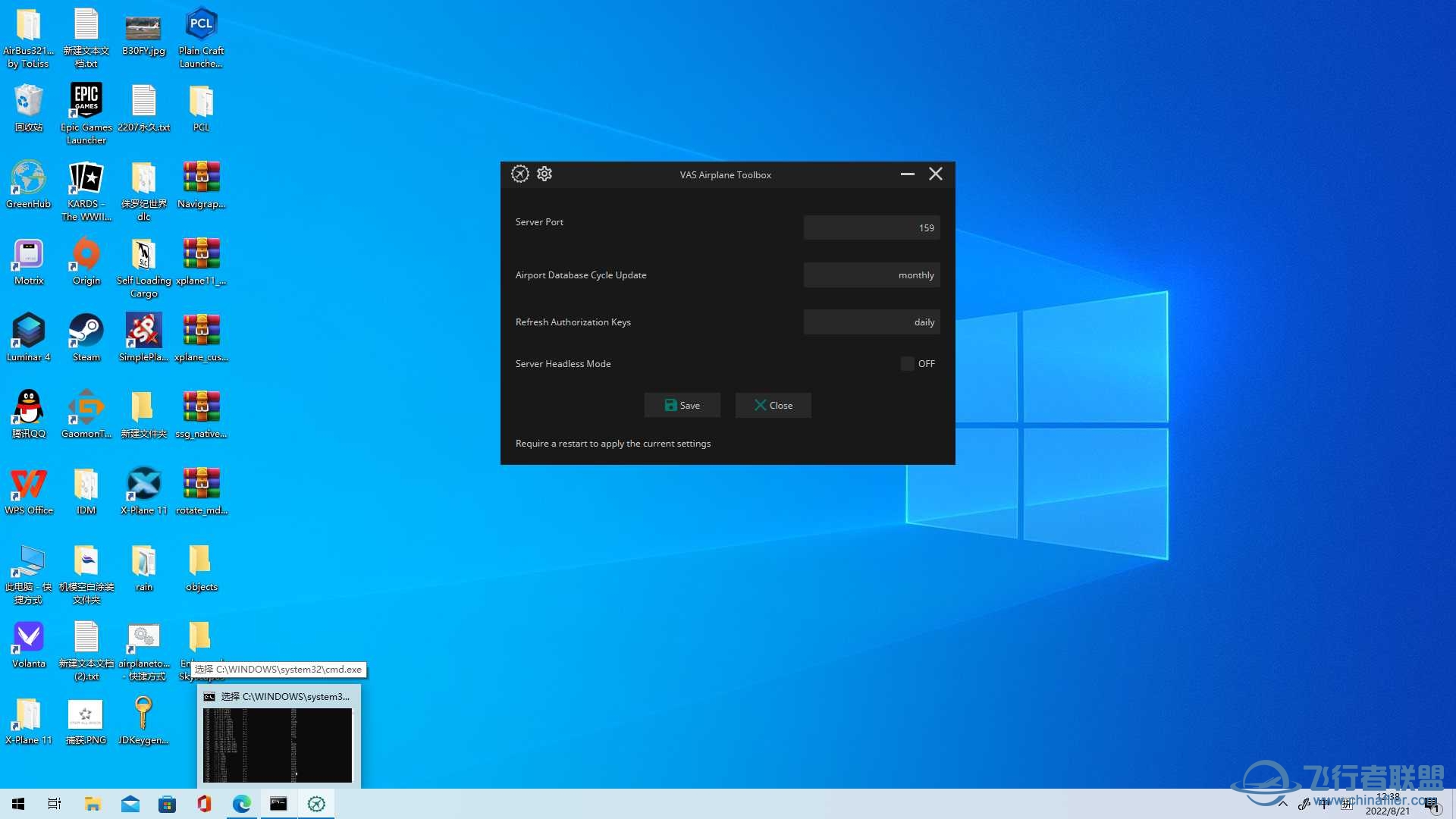Select the 此电脑 shortcut icon
The height and width of the screenshot is (819, 1456).
click(x=29, y=574)
